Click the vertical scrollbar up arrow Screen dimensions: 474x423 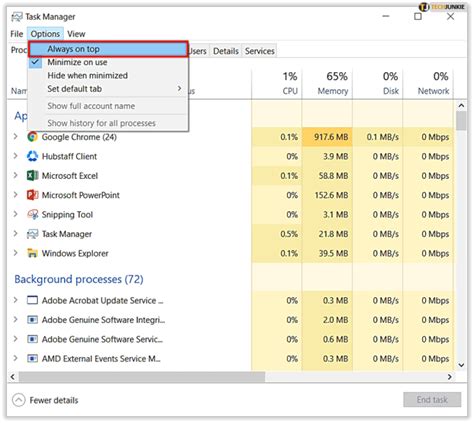pyautogui.click(x=461, y=106)
